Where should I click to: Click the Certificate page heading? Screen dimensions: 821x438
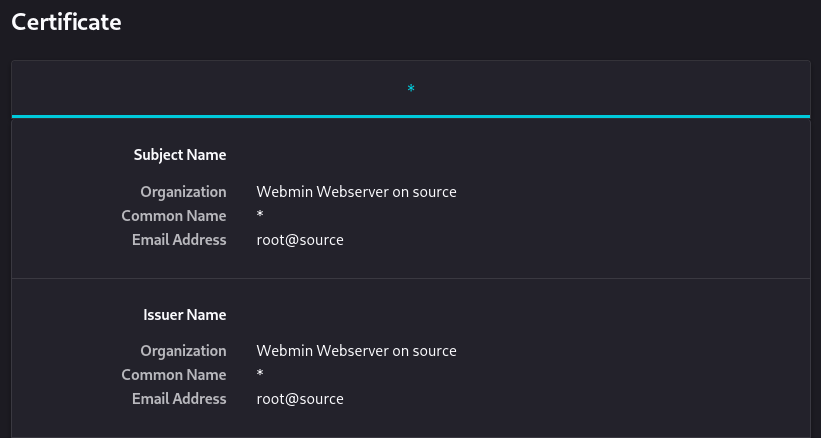(66, 22)
